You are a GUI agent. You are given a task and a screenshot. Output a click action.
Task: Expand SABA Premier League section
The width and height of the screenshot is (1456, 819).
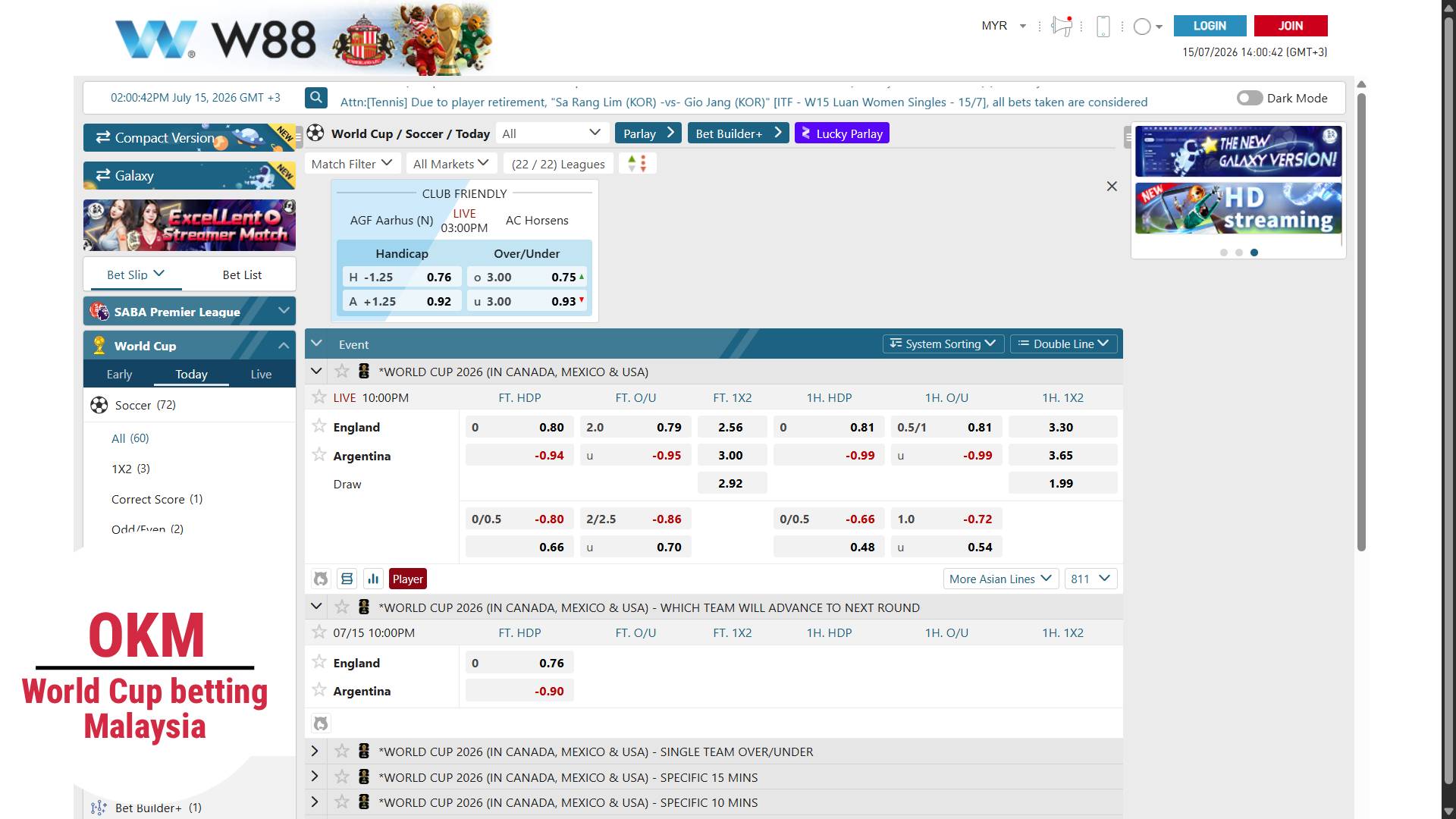284,311
